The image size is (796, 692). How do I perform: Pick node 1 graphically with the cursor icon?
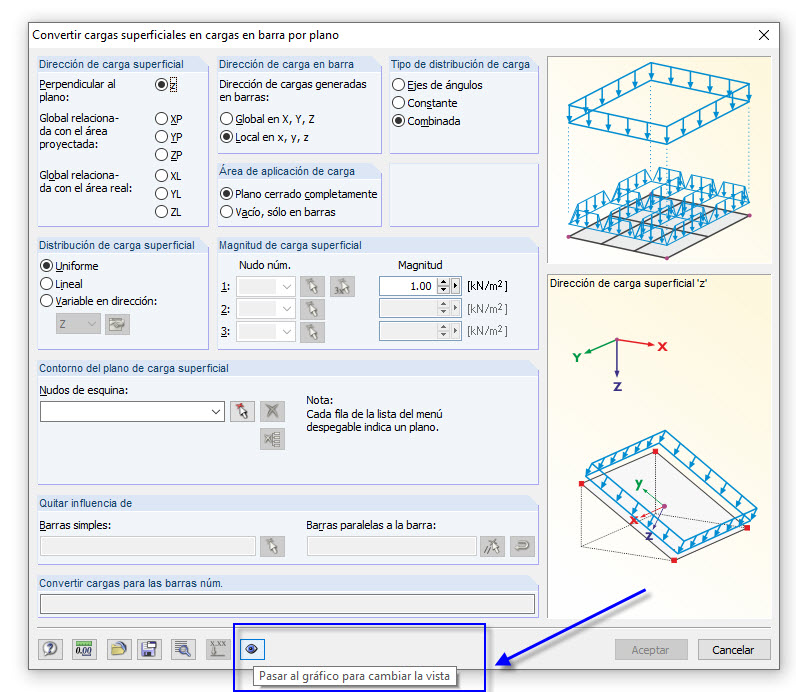coord(312,286)
